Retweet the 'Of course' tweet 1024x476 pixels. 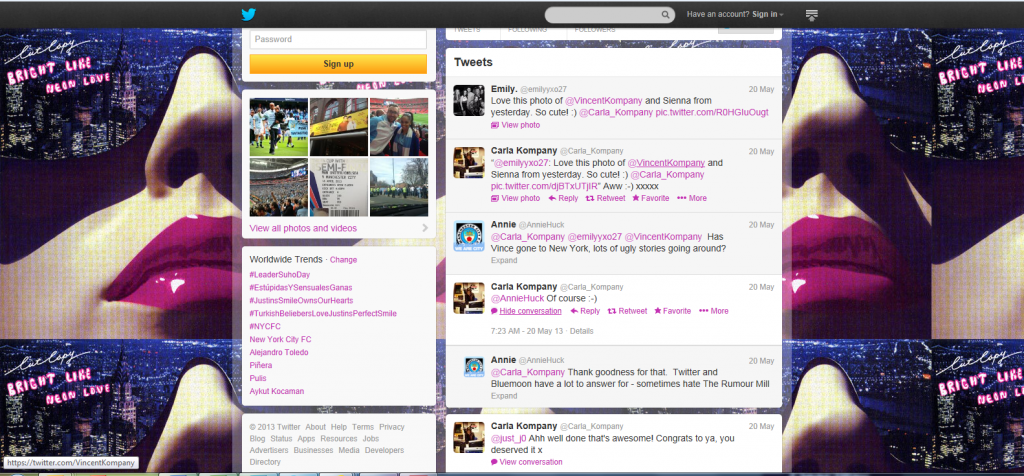pos(627,311)
